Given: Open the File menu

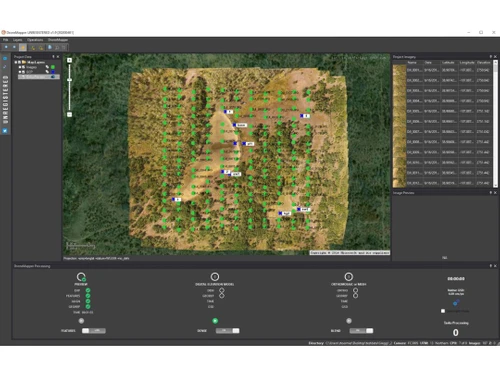Looking at the screenshot, I should click(x=6, y=40).
